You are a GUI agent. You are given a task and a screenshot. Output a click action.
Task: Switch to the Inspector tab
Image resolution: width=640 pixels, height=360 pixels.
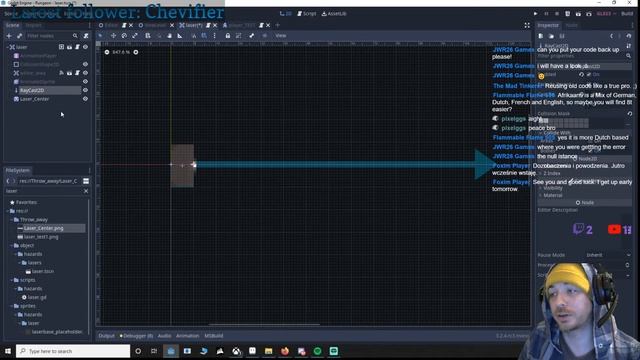click(x=548, y=25)
